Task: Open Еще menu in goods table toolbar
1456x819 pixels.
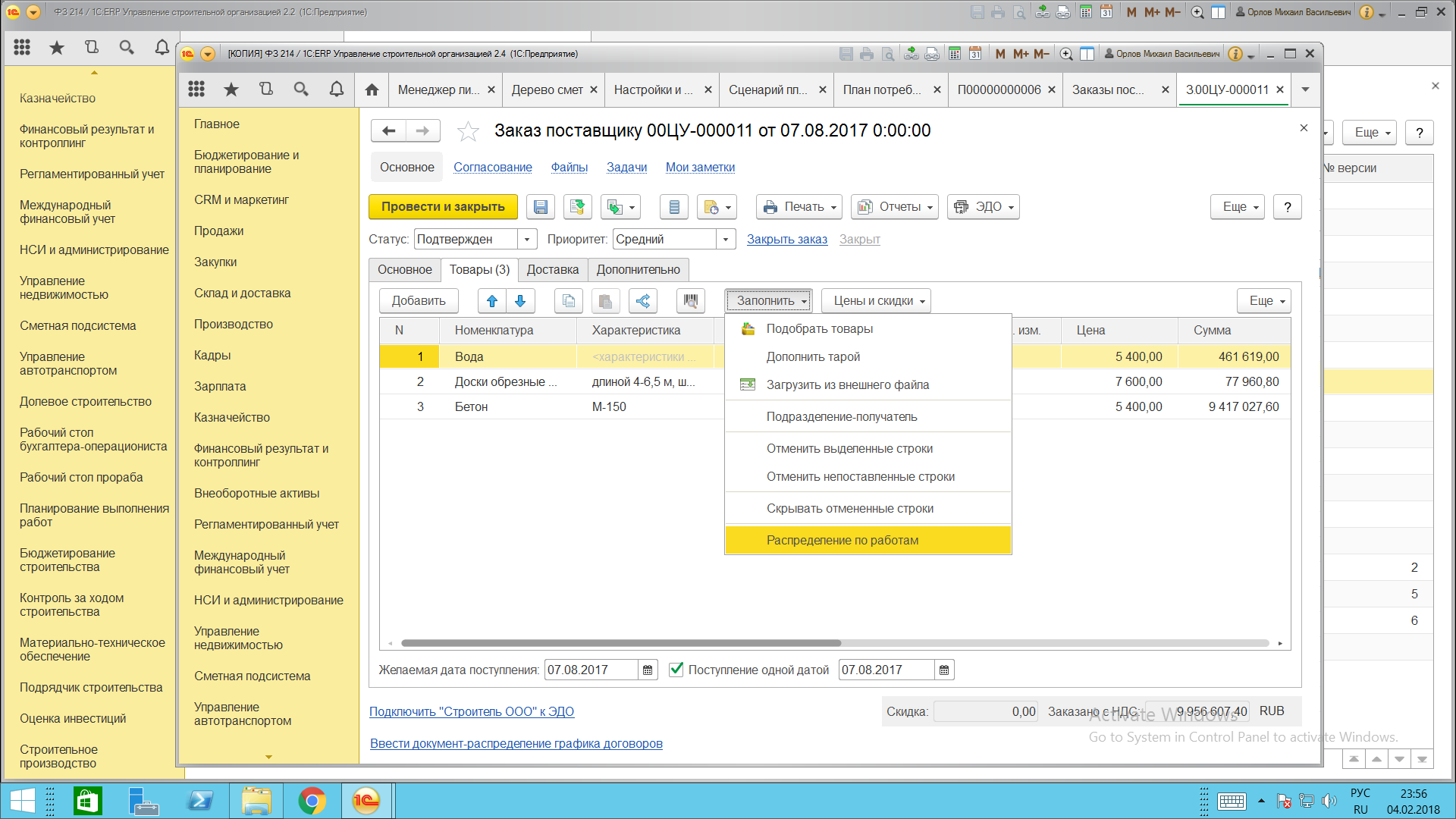Action: pyautogui.click(x=1264, y=301)
